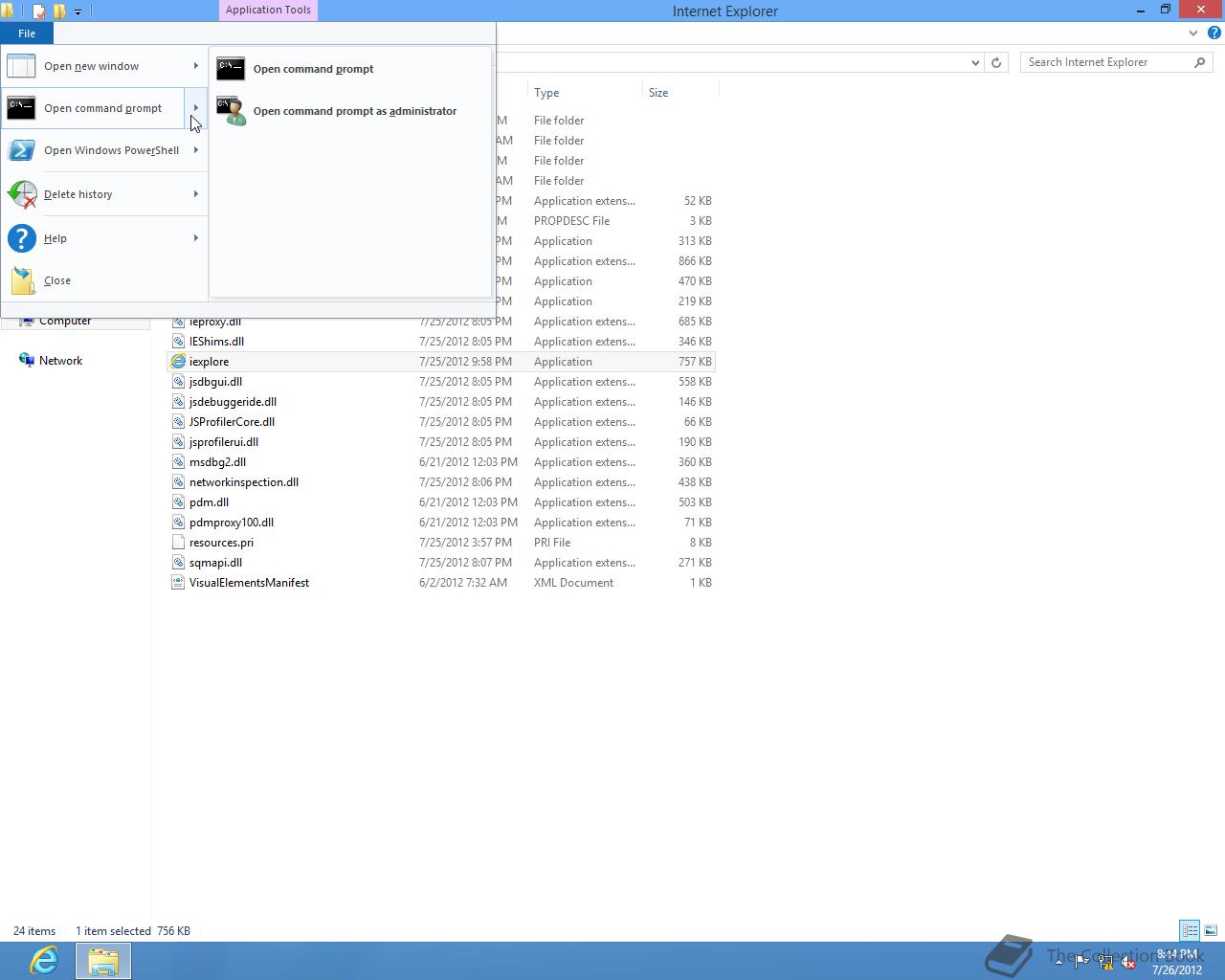The width and height of the screenshot is (1225, 980).
Task: Expand the Open new window submenu arrow
Action: [x=196, y=66]
